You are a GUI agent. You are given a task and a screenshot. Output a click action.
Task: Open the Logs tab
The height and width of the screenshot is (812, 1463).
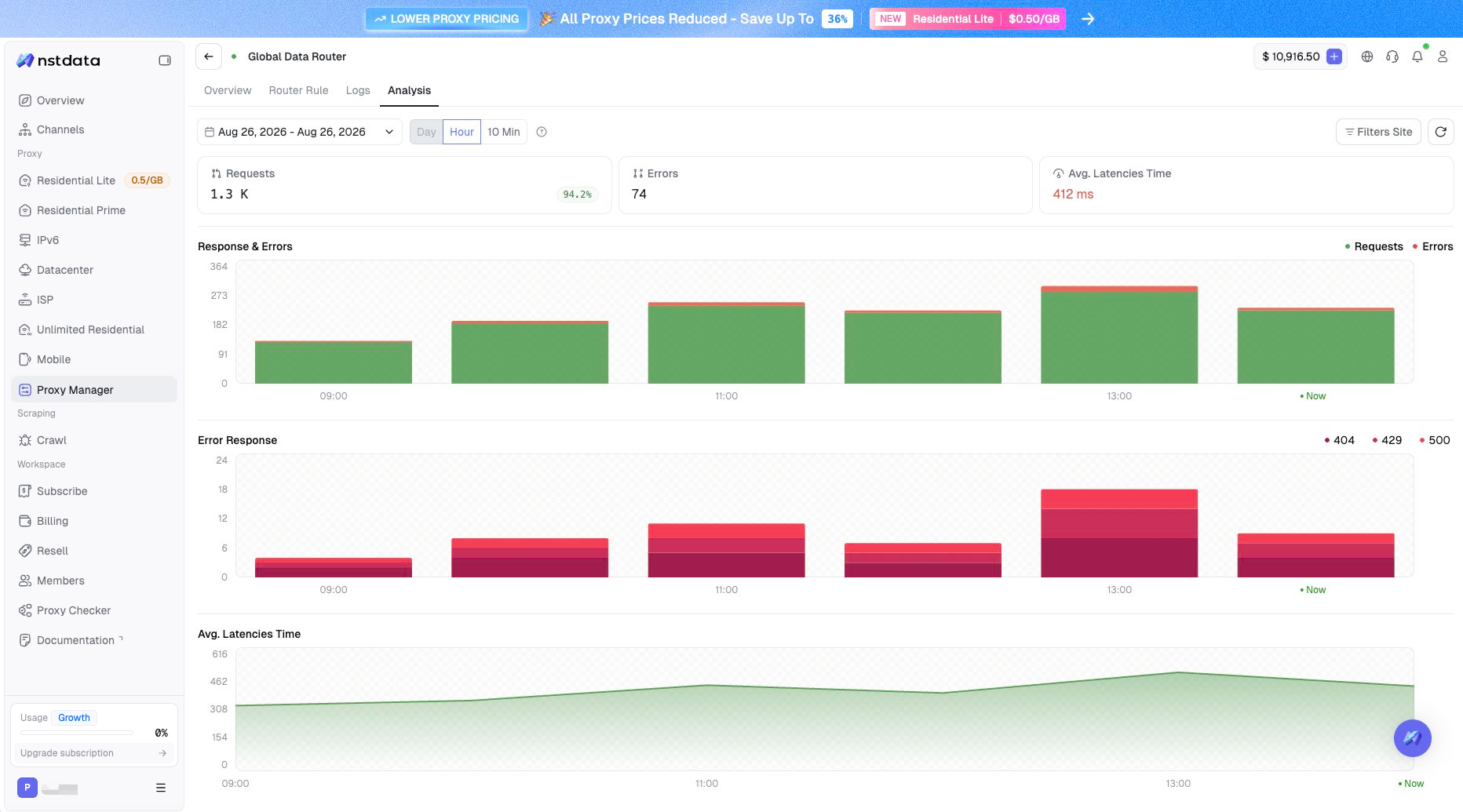358,90
